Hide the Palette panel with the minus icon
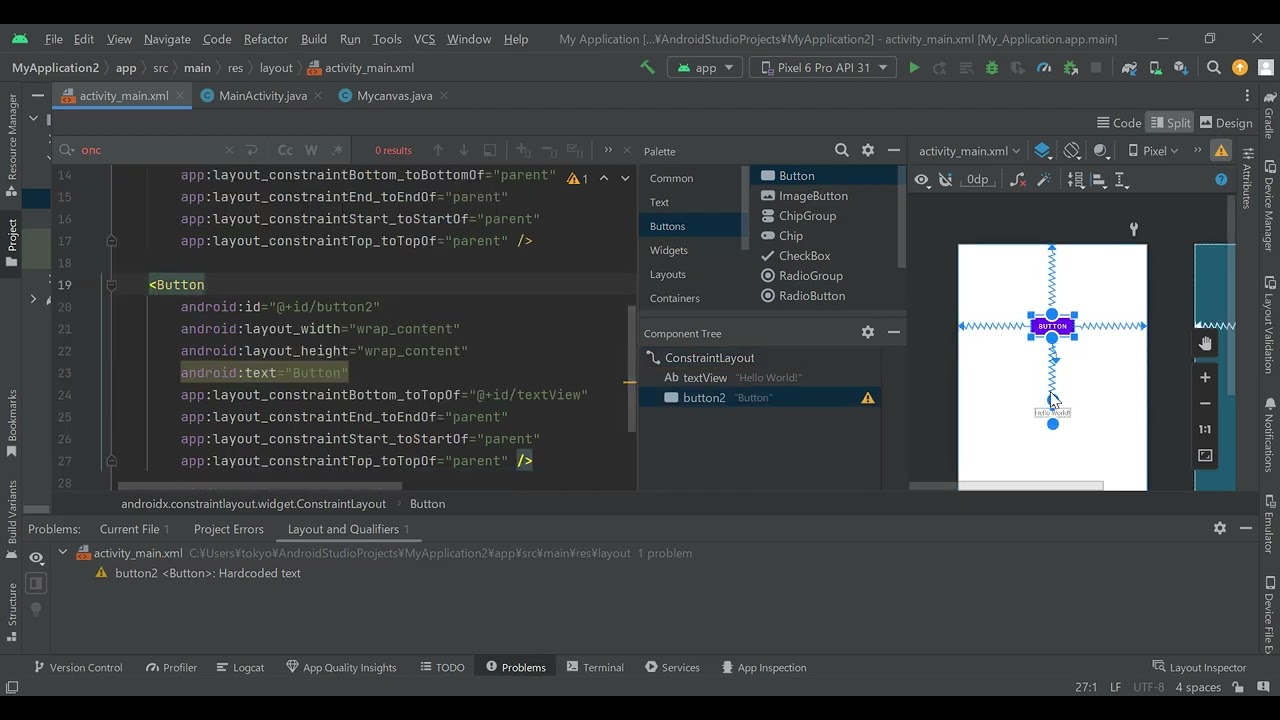The width and height of the screenshot is (1280, 720). [894, 150]
